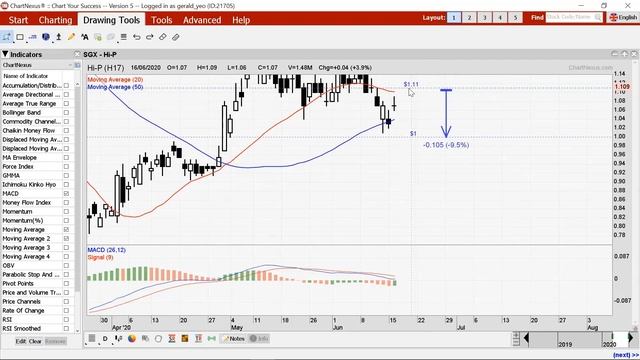Tick the Average True Range checkbox

click(x=66, y=104)
